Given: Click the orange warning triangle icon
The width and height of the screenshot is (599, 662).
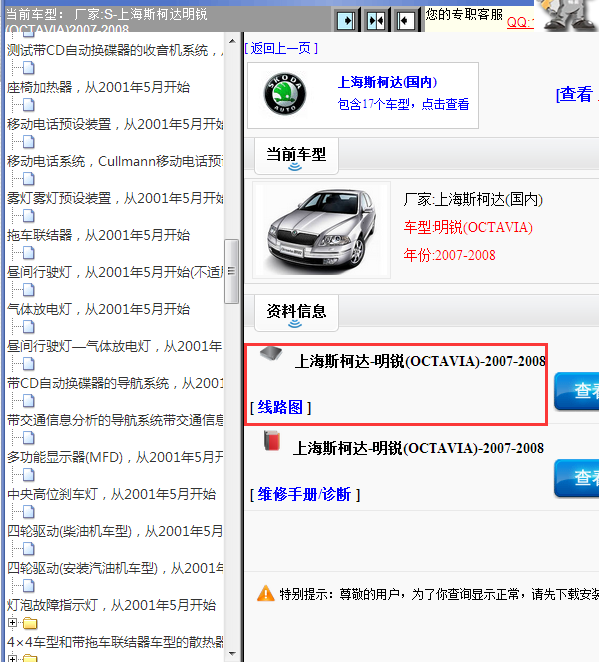Looking at the screenshot, I should (266, 594).
